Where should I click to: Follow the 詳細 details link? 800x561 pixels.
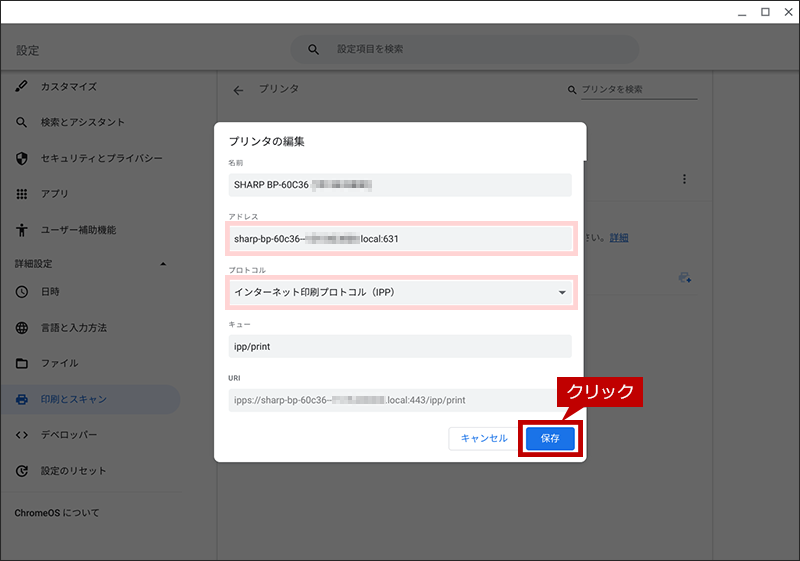[619, 238]
